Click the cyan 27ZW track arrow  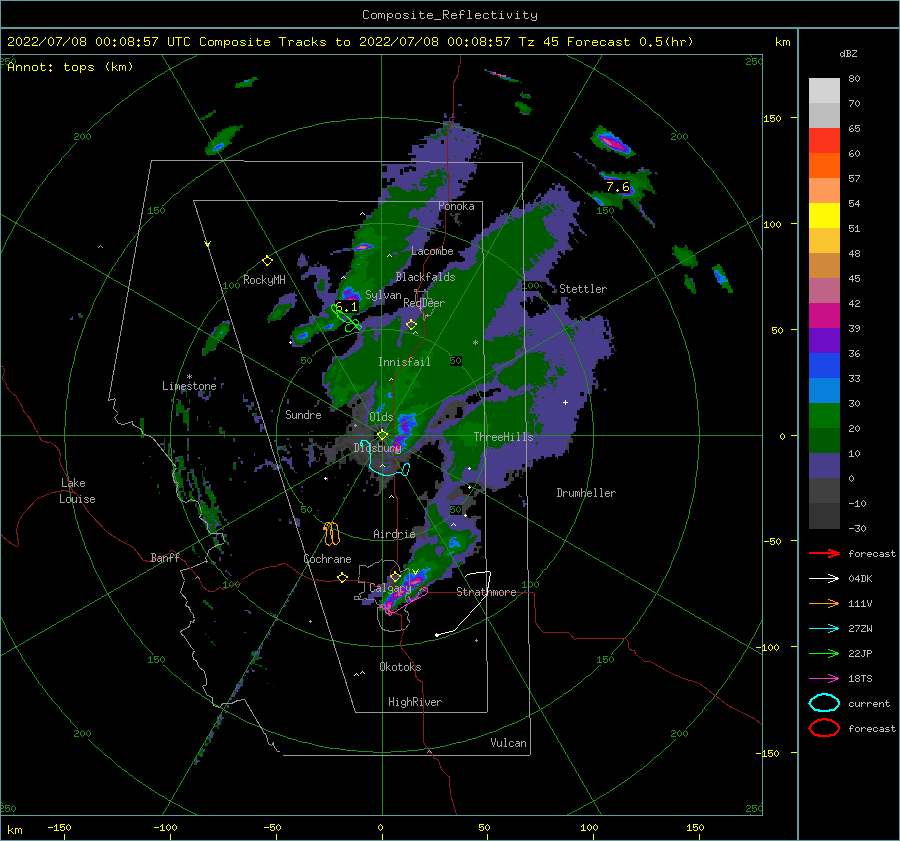tap(824, 629)
